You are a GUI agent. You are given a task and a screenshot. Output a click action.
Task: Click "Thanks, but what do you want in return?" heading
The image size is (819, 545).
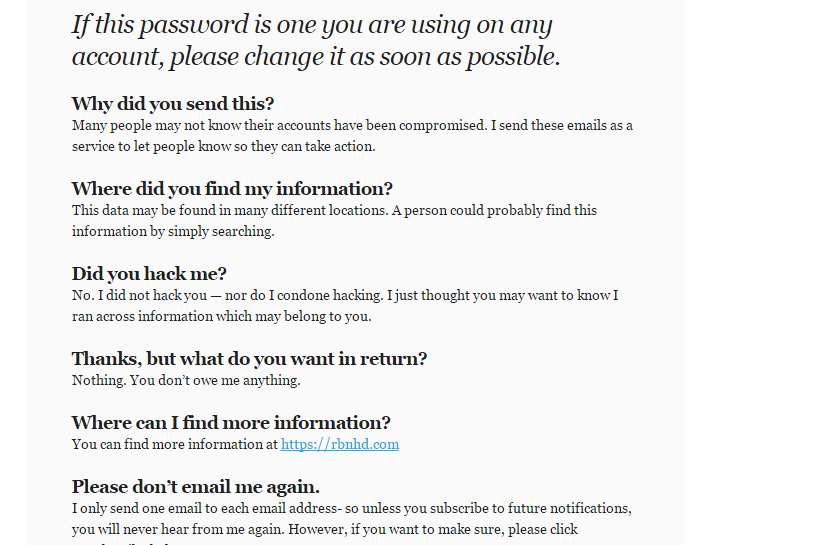tap(249, 358)
